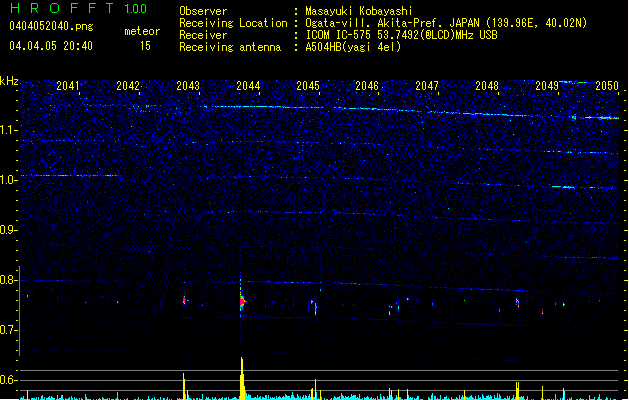
Task: Select the file name 0404052040.png
Action: click(51, 26)
